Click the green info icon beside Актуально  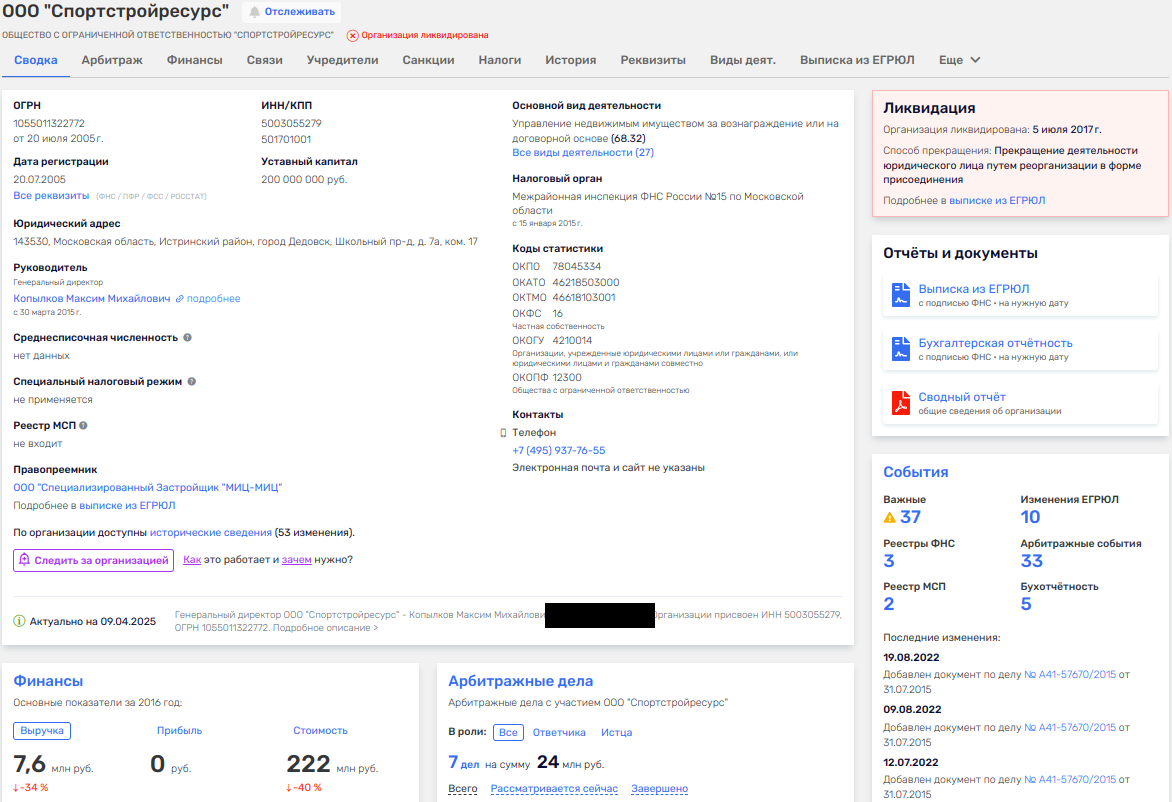[19, 621]
